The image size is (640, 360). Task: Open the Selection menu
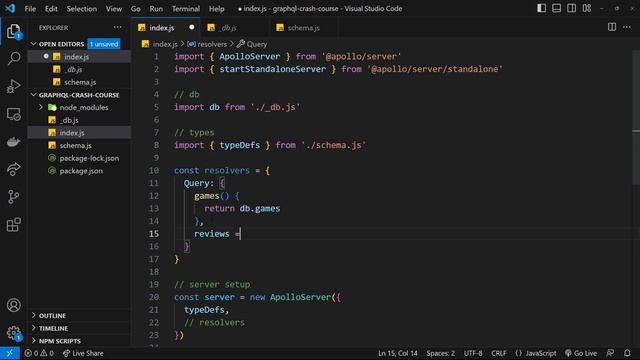pyautogui.click(x=82, y=9)
